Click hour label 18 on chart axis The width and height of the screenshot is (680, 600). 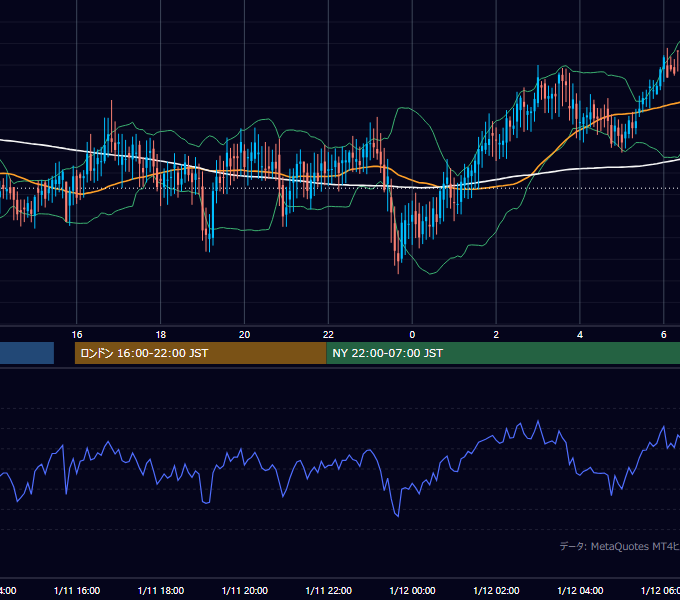pyautogui.click(x=161, y=335)
